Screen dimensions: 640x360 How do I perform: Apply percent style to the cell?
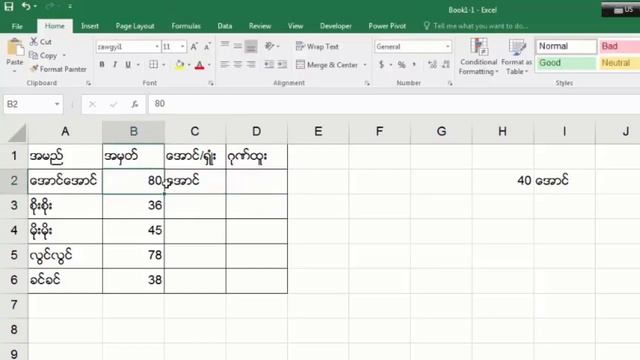click(x=402, y=64)
